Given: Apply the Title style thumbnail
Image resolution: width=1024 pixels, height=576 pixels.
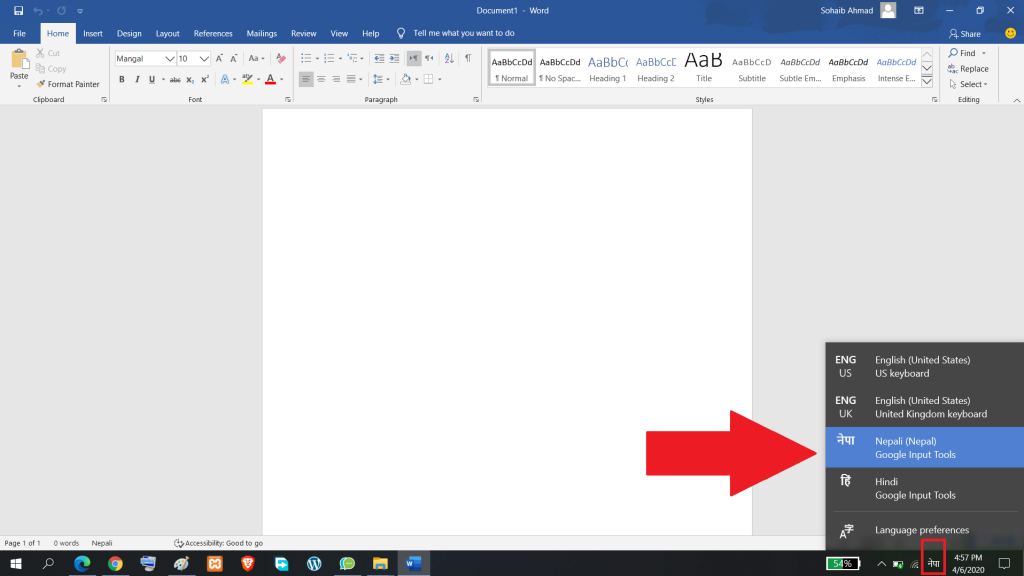Looking at the screenshot, I should 703,68.
